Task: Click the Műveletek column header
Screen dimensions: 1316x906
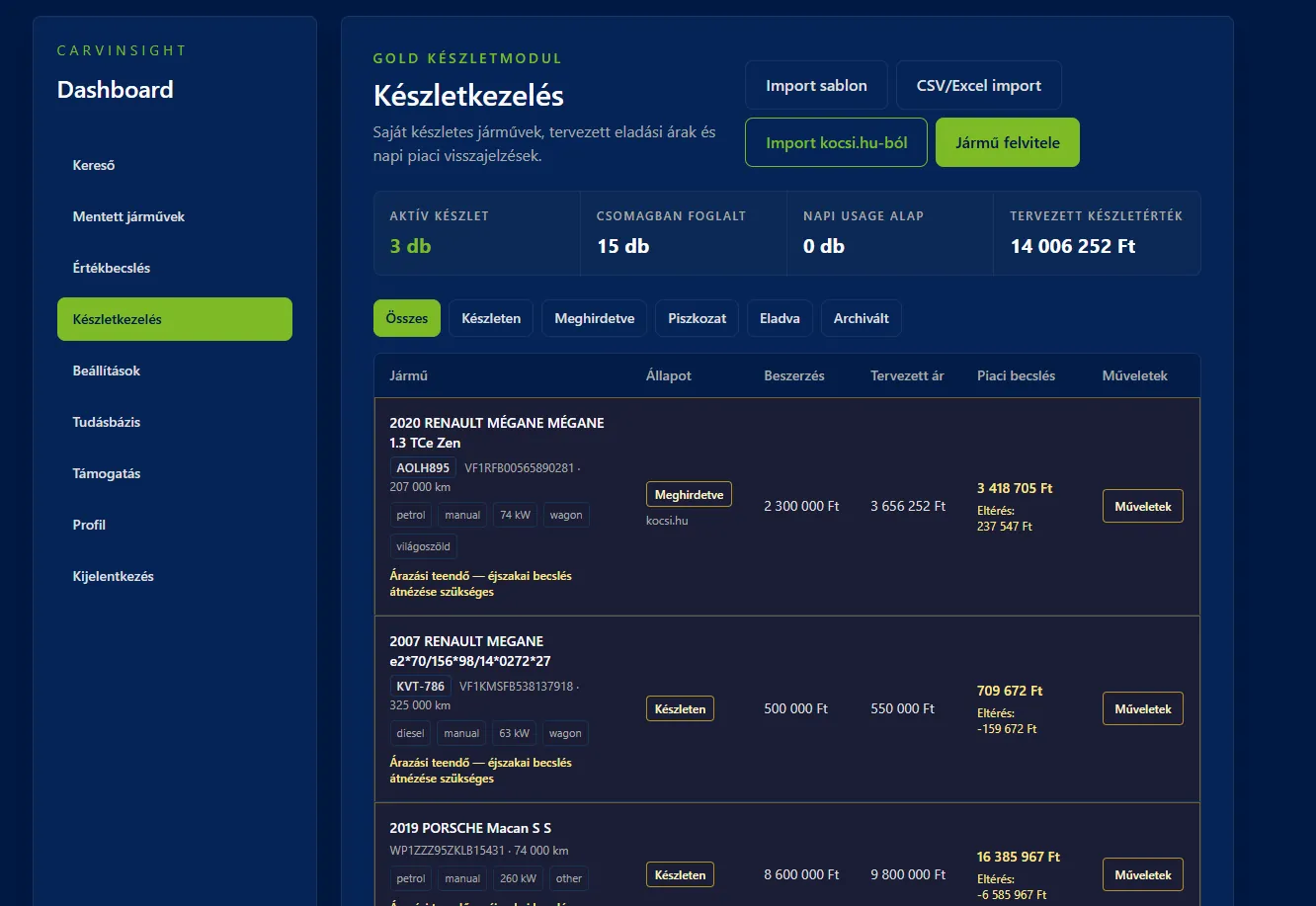Action: point(1135,375)
